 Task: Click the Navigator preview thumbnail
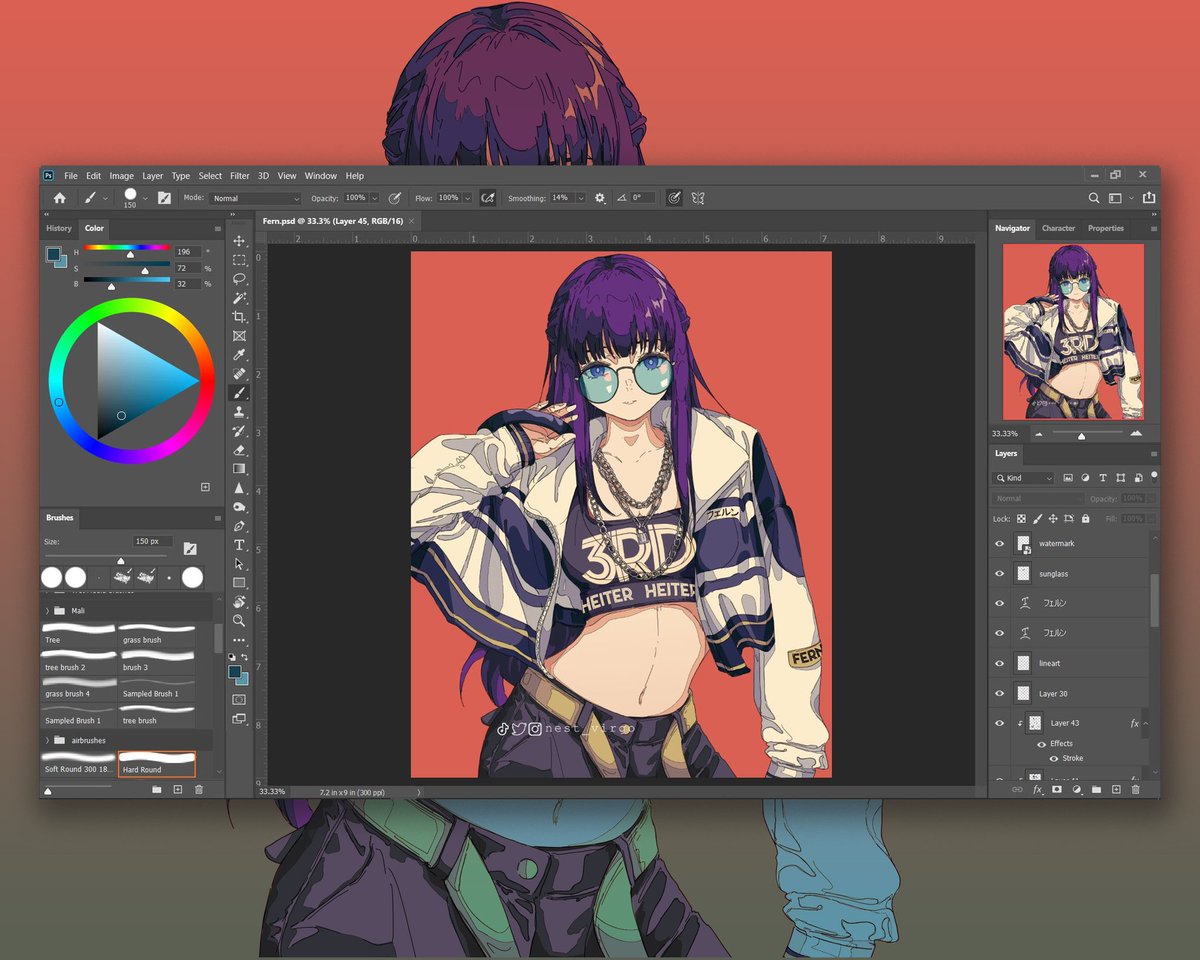click(1073, 332)
